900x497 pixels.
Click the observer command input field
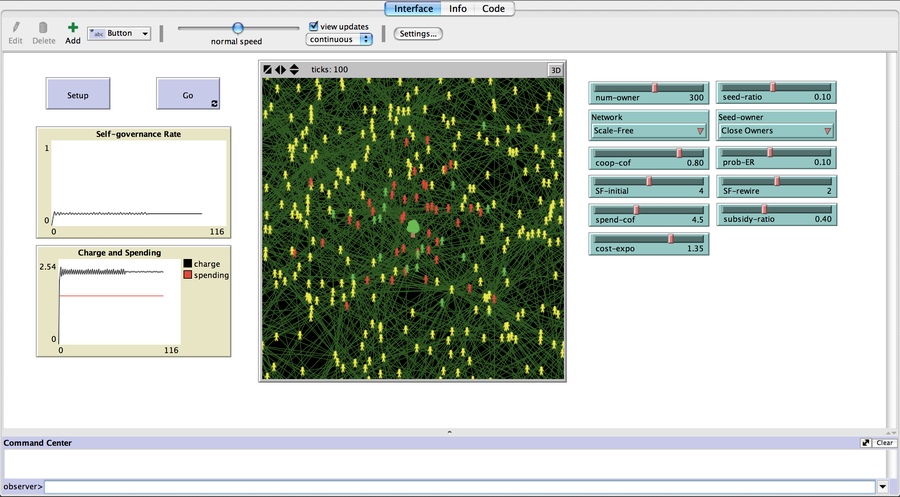point(458,486)
